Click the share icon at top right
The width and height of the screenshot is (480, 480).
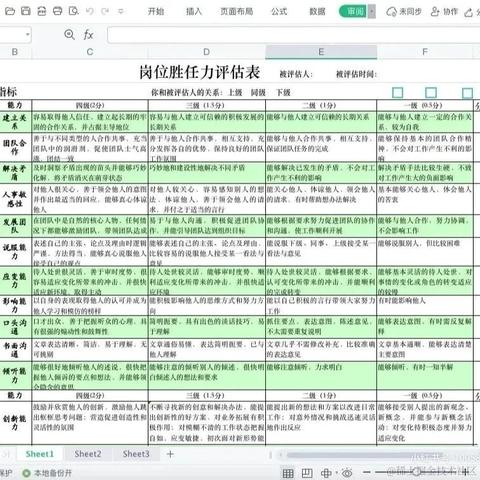469,13
